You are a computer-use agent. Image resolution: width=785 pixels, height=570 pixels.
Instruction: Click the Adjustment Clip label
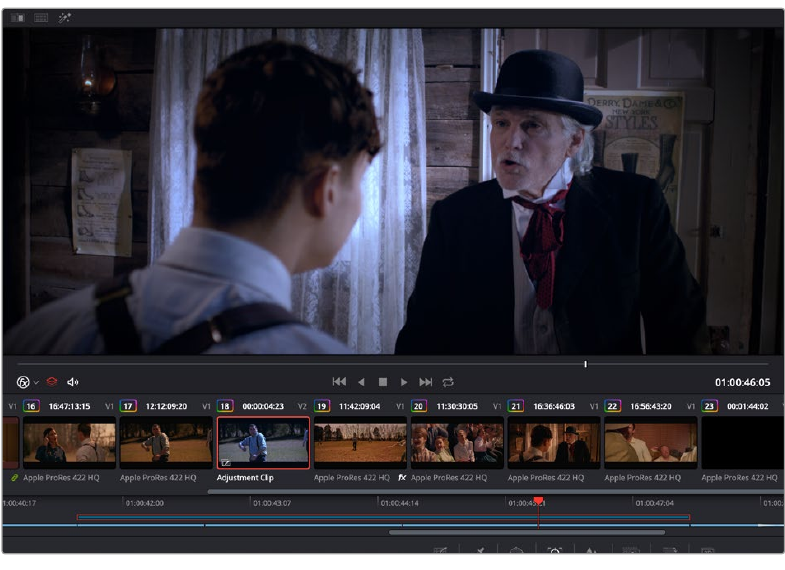pos(245,478)
